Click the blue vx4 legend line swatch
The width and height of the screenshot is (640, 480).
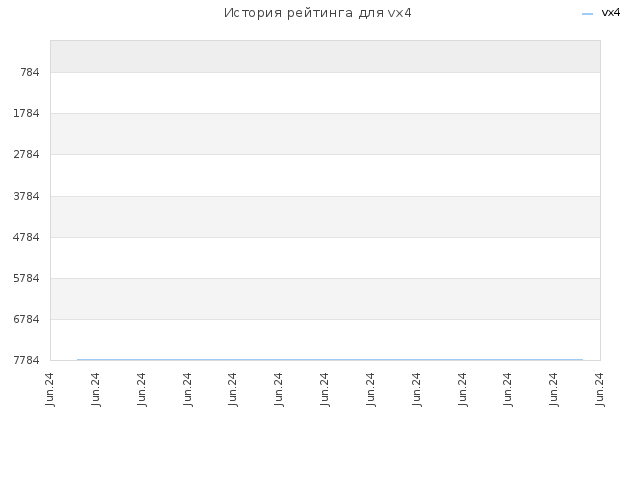[x=587, y=14]
